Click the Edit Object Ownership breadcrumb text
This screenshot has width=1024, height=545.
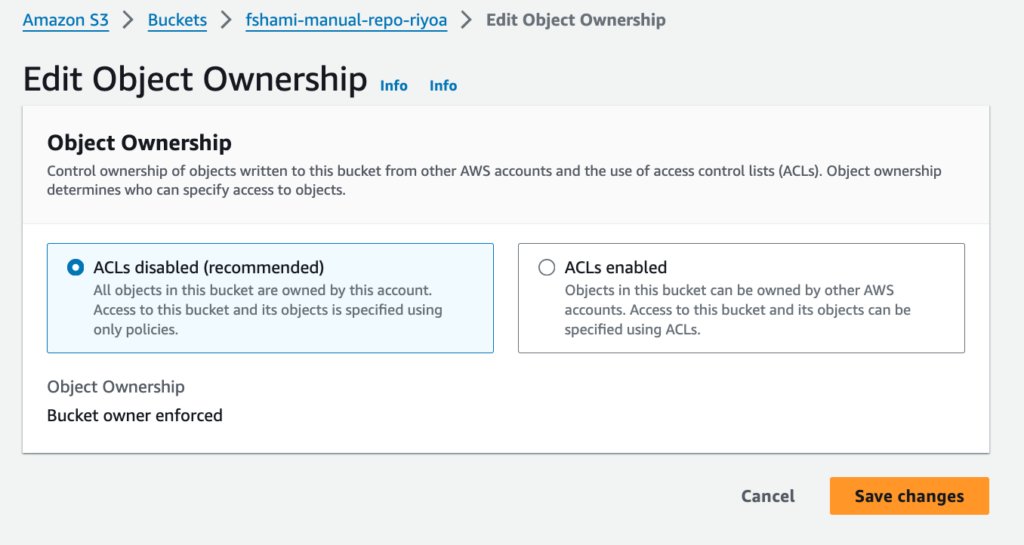point(575,20)
